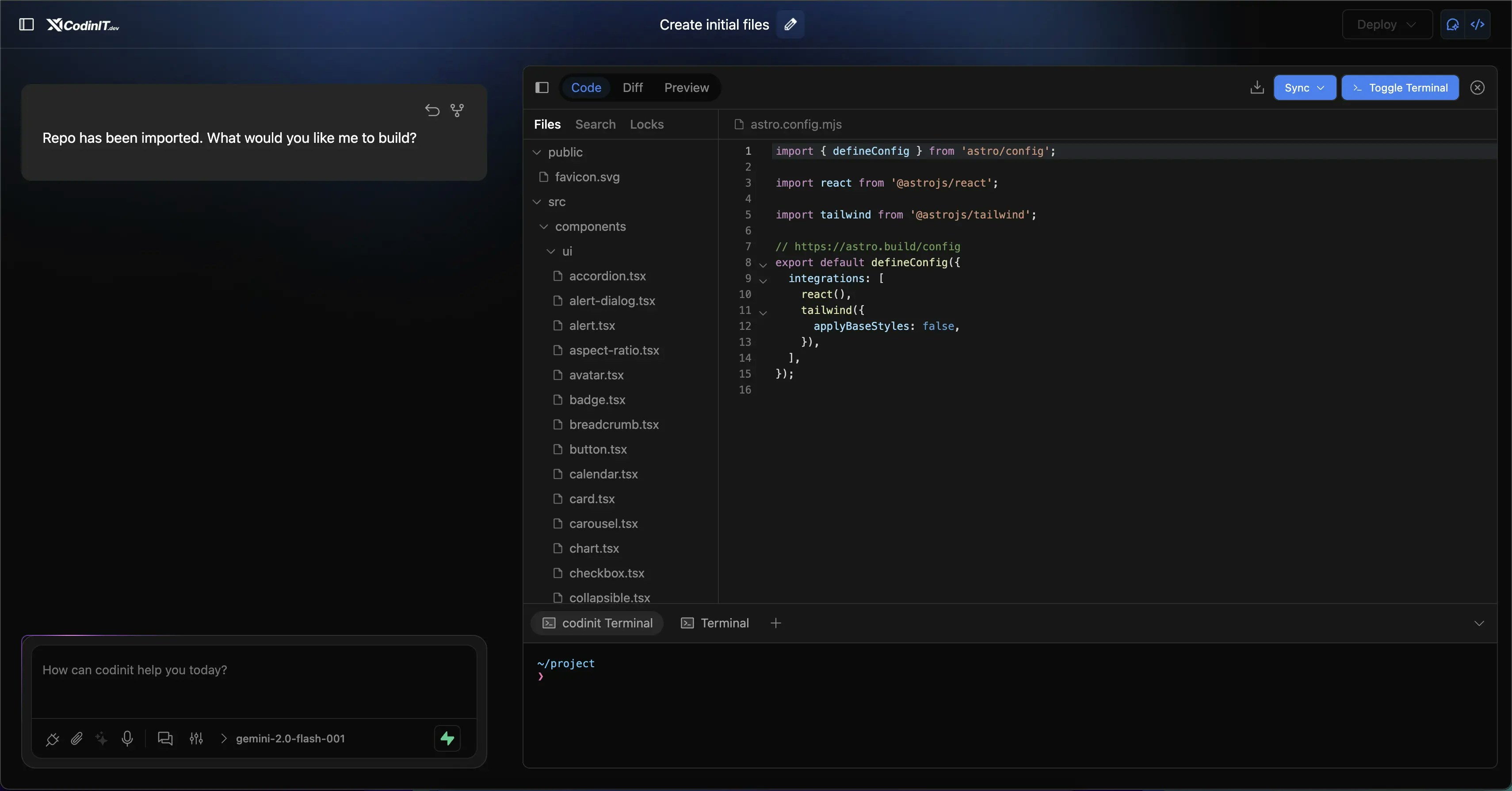This screenshot has height=791, width=1512.
Task: Switch to the Preview tab
Action: pyautogui.click(x=686, y=88)
